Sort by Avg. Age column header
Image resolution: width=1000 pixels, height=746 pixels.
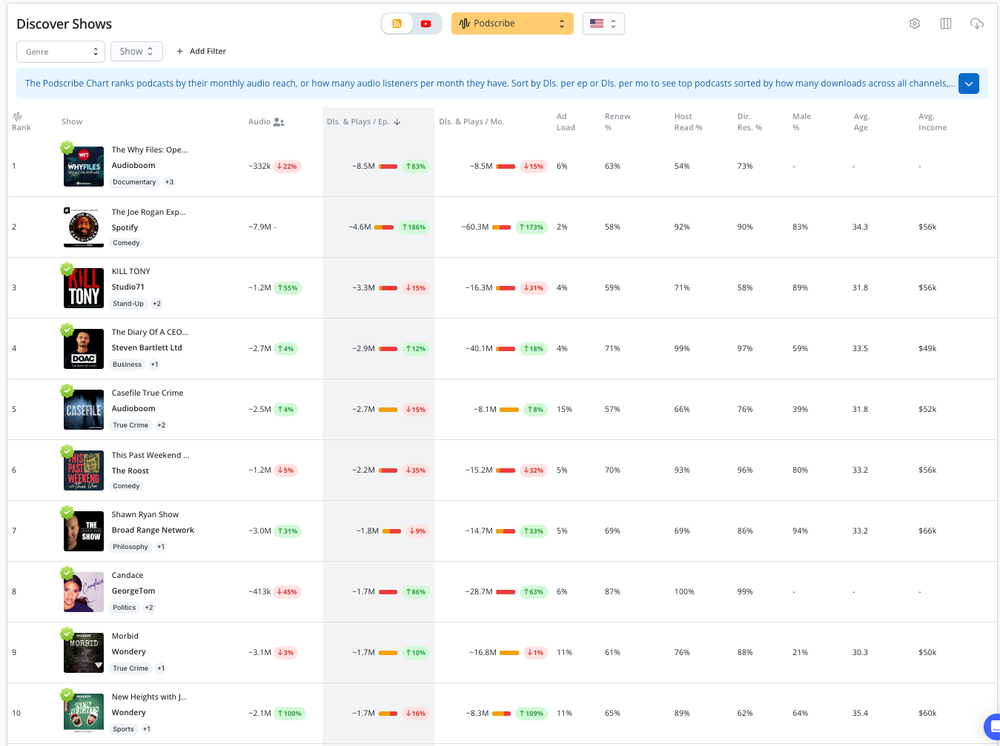(x=862, y=122)
